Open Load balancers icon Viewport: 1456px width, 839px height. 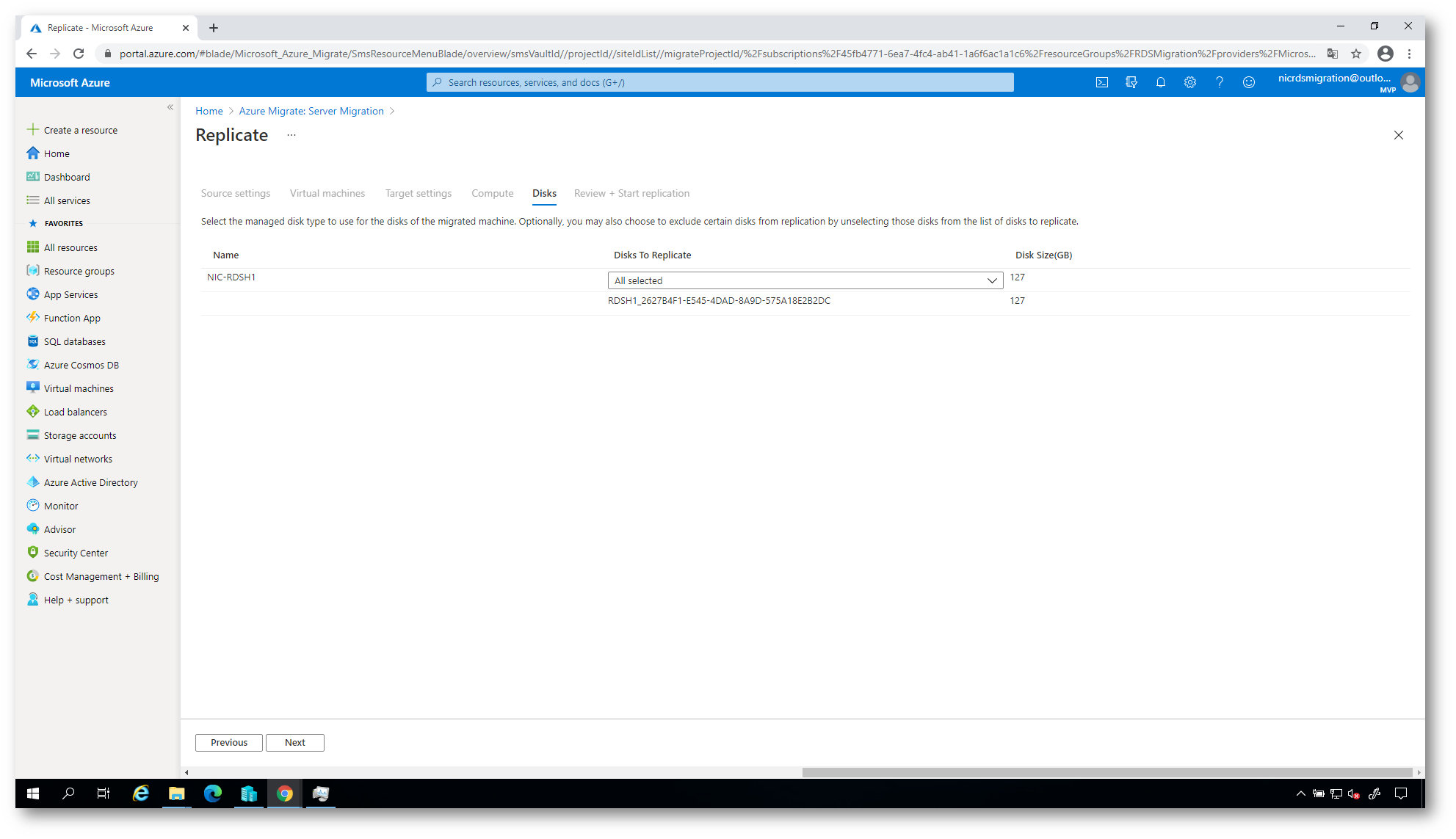coord(33,412)
